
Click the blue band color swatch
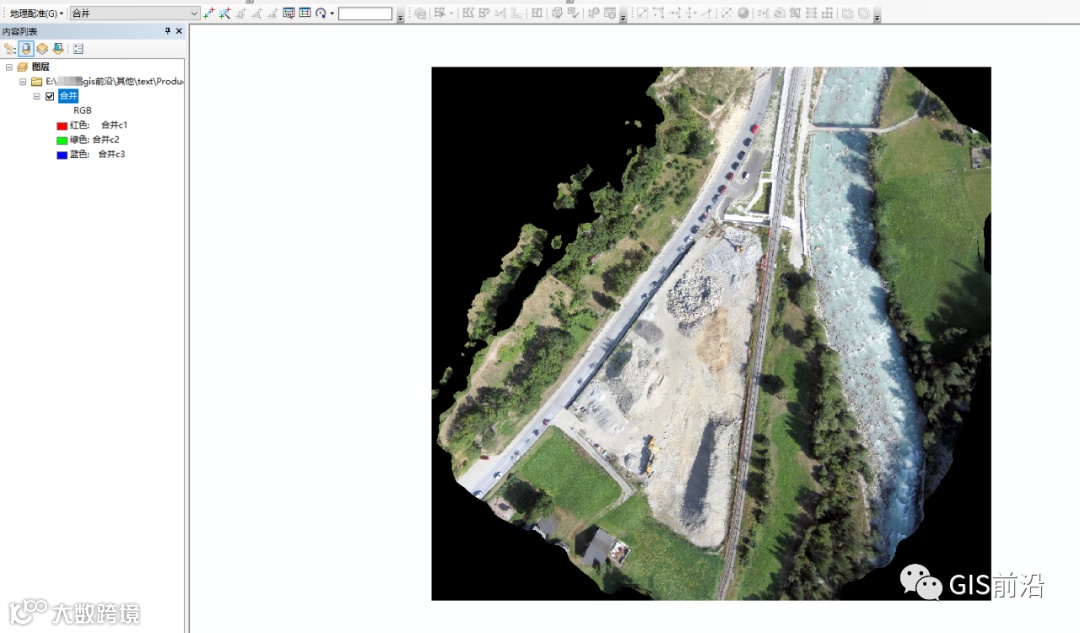click(x=62, y=154)
